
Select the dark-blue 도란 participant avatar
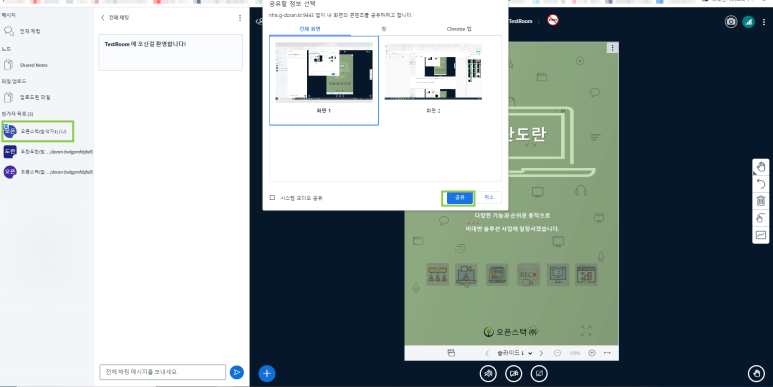pos(10,152)
